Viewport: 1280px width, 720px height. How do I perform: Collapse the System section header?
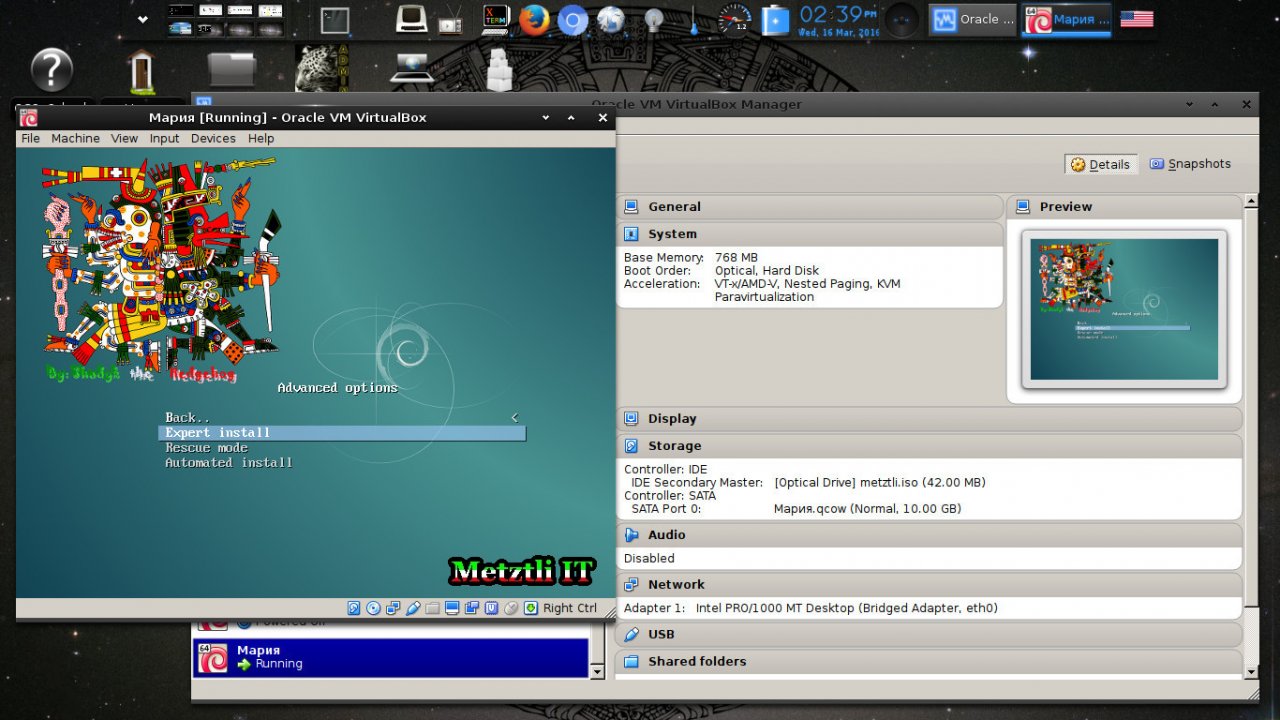coord(810,234)
